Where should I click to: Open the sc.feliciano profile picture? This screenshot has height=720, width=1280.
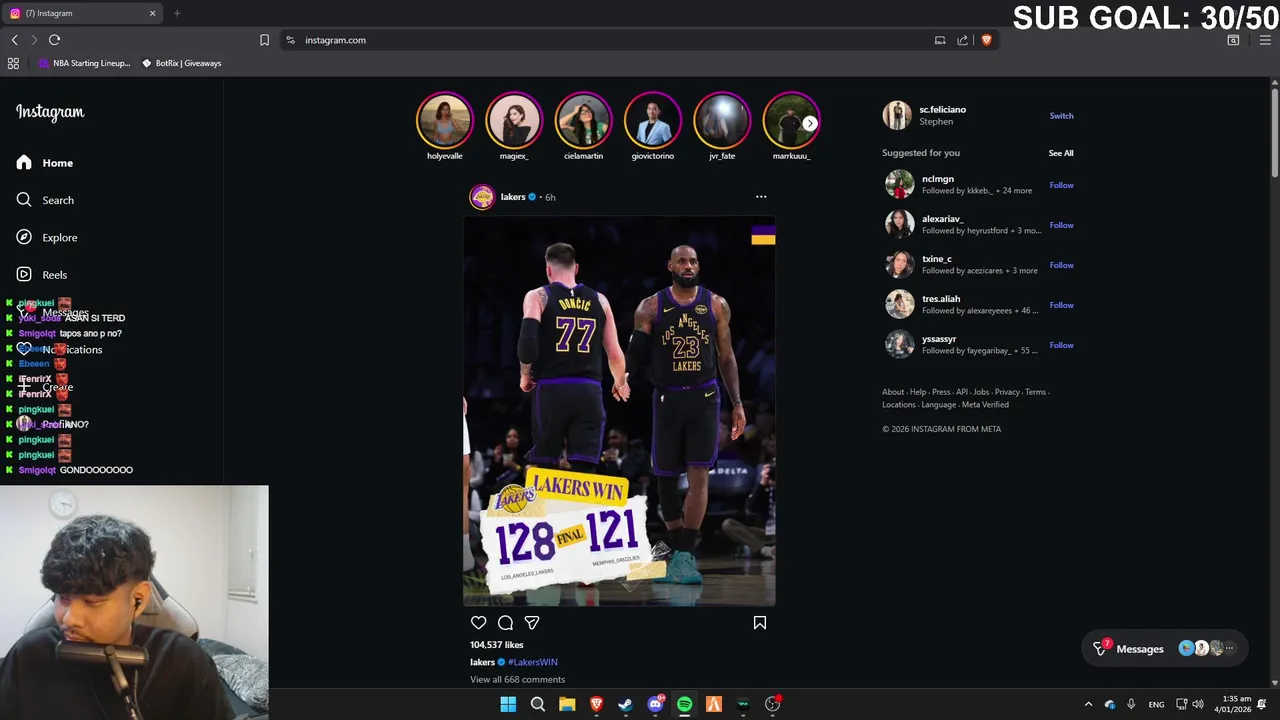tap(897, 115)
